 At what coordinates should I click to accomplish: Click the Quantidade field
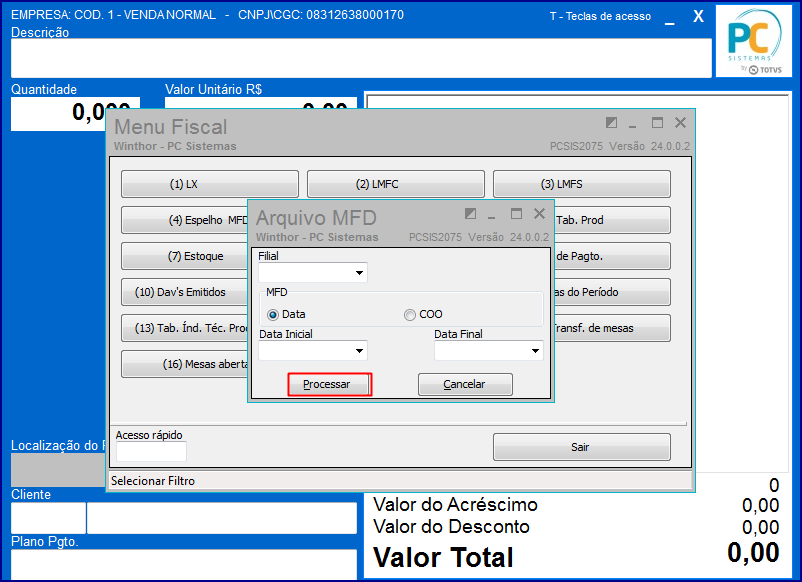75,114
